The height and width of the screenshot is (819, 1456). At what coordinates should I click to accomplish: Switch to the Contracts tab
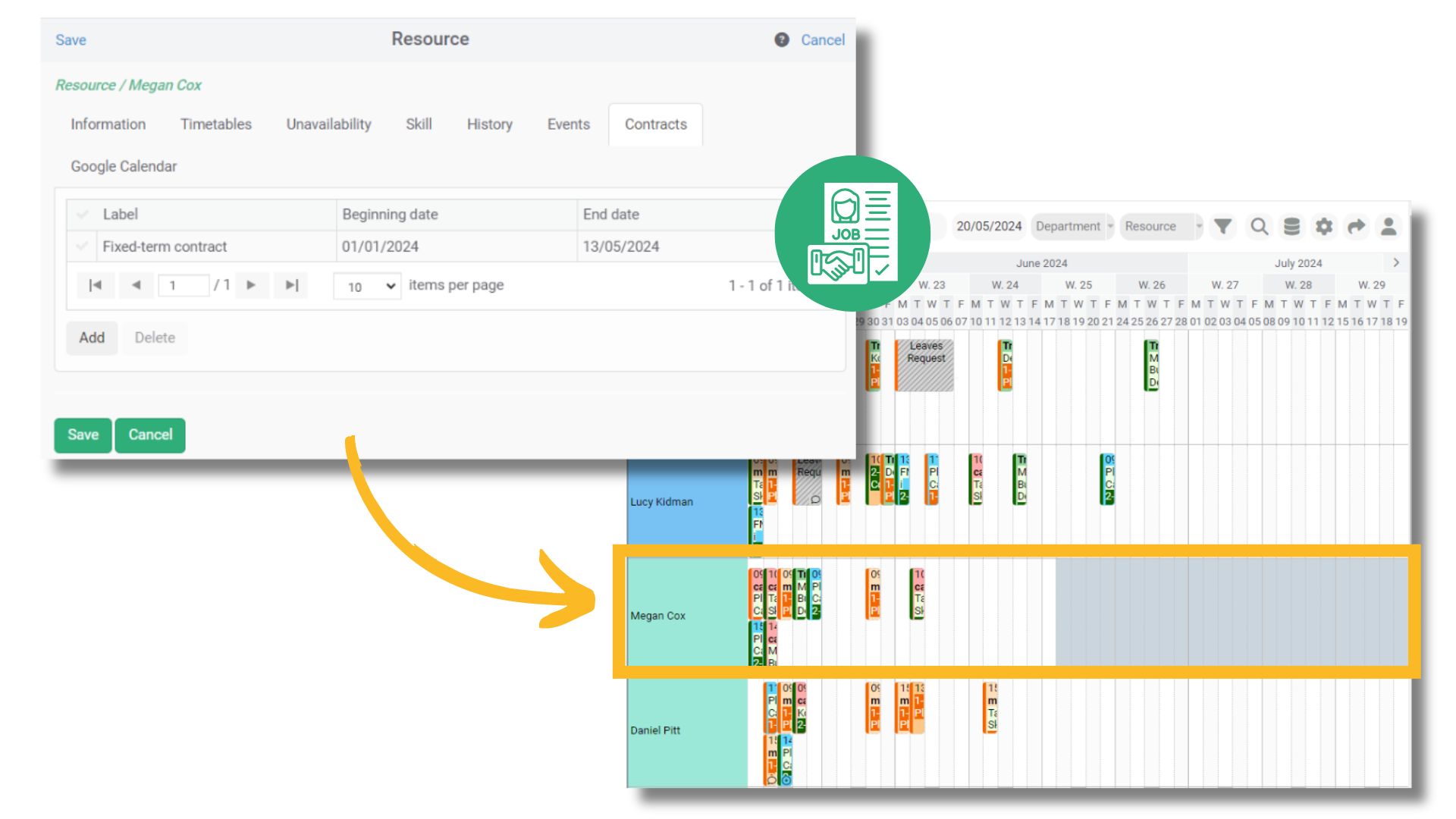655,124
